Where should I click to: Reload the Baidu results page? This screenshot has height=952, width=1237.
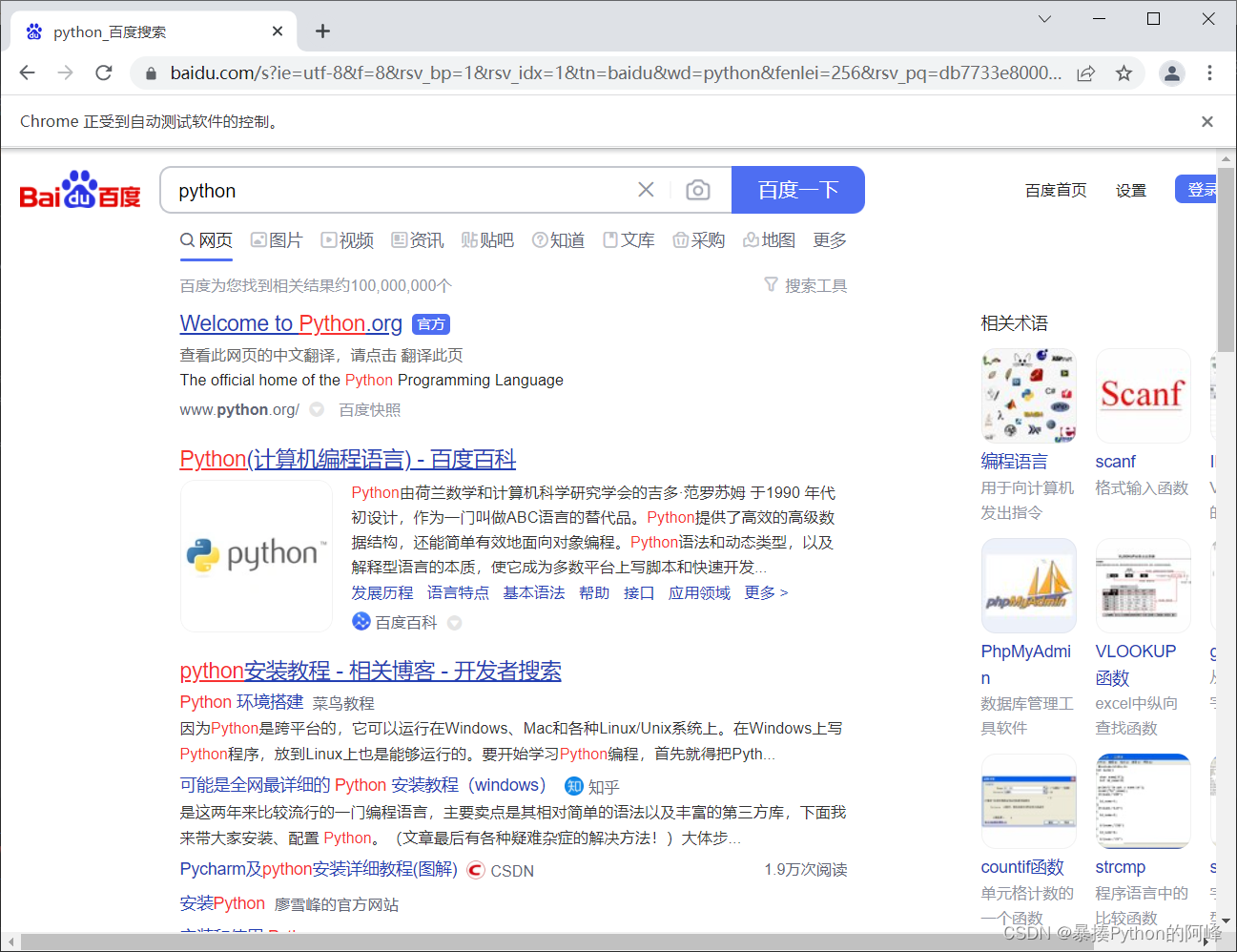[x=104, y=72]
